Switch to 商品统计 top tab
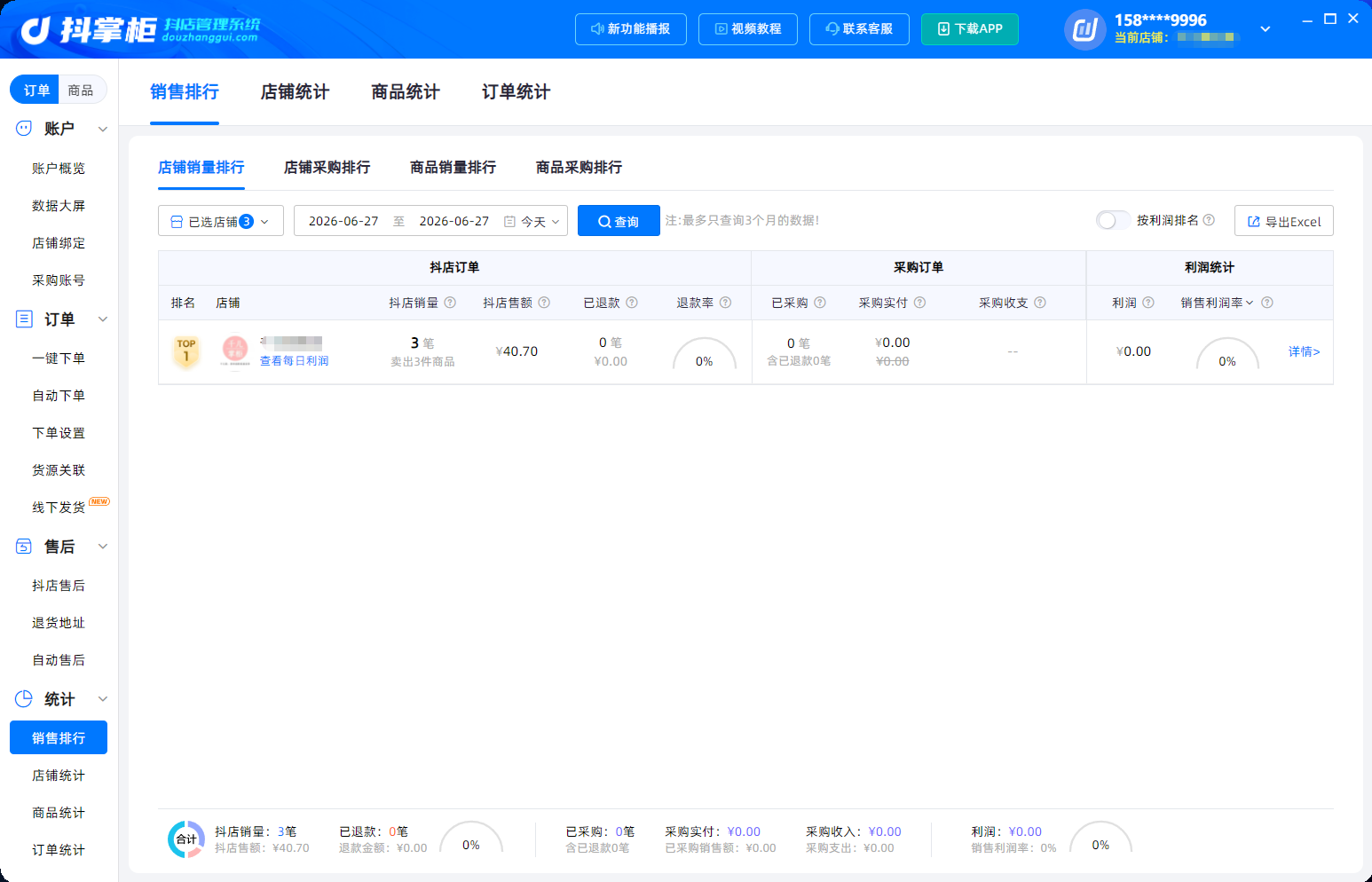 (406, 91)
